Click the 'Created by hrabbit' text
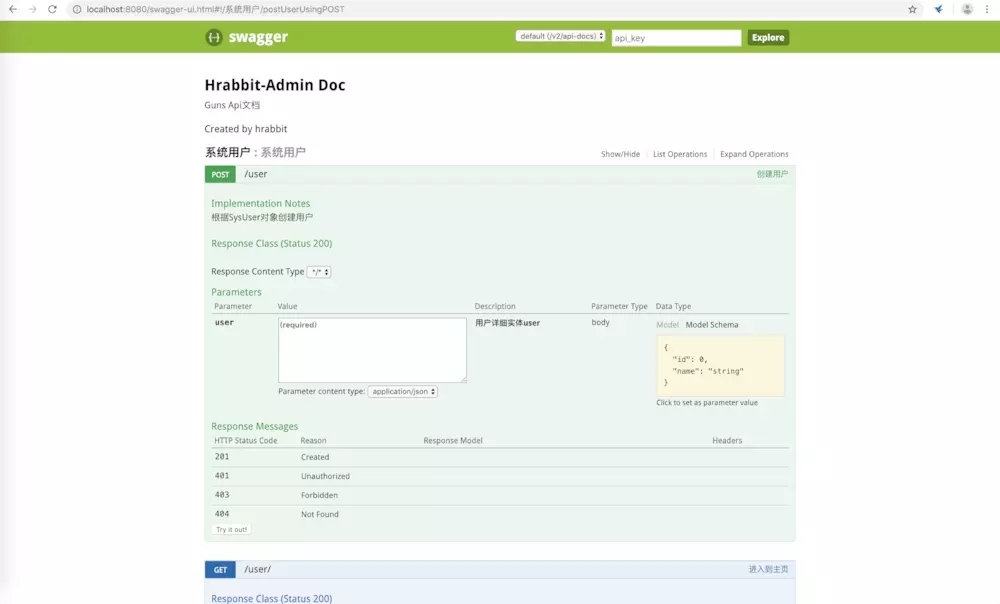The width and height of the screenshot is (1000, 604). (246, 129)
